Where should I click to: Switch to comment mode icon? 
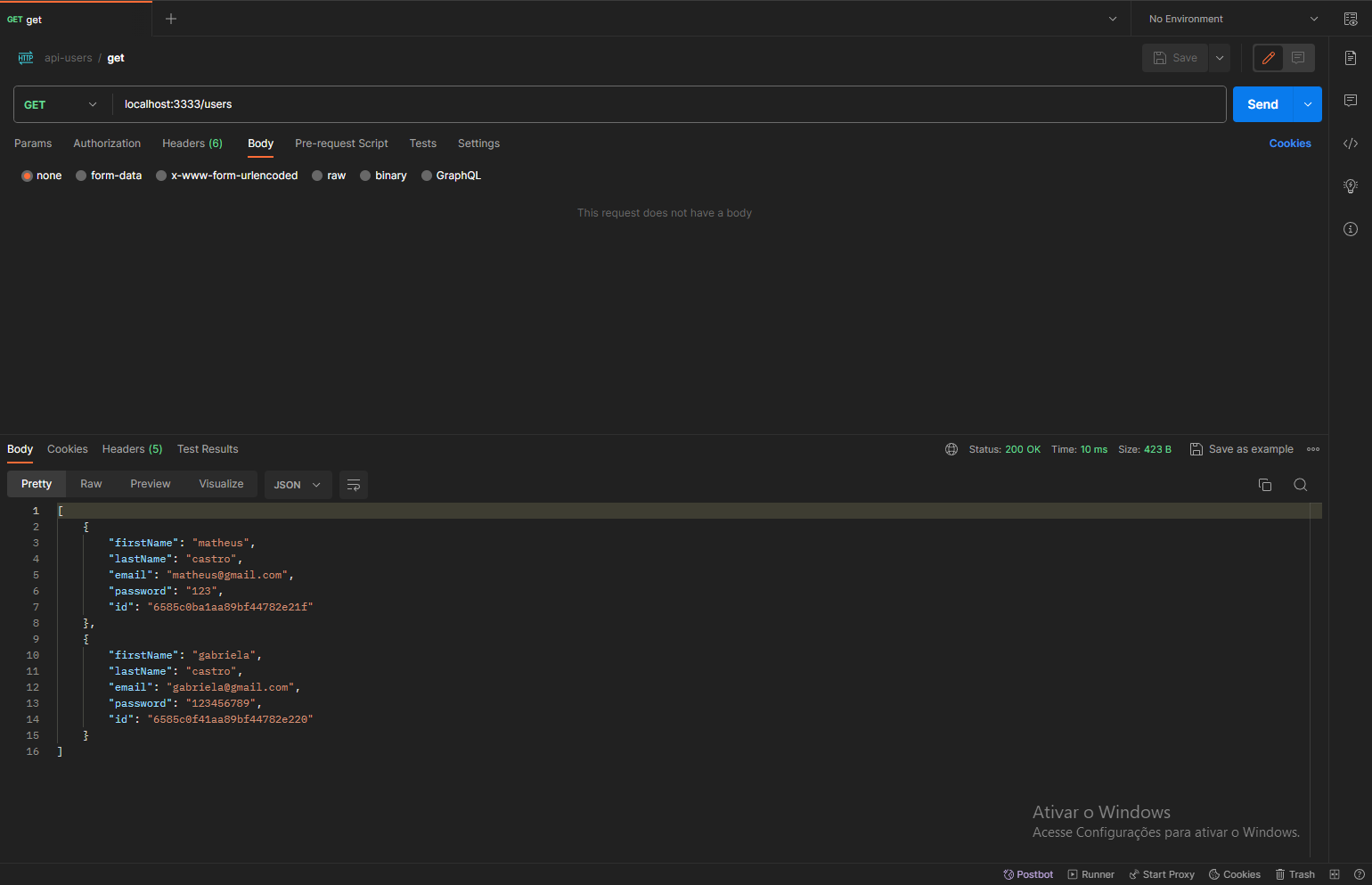(x=1298, y=58)
